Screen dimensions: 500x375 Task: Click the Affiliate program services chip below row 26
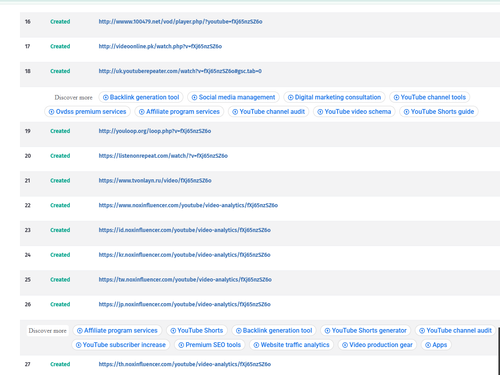(117, 331)
